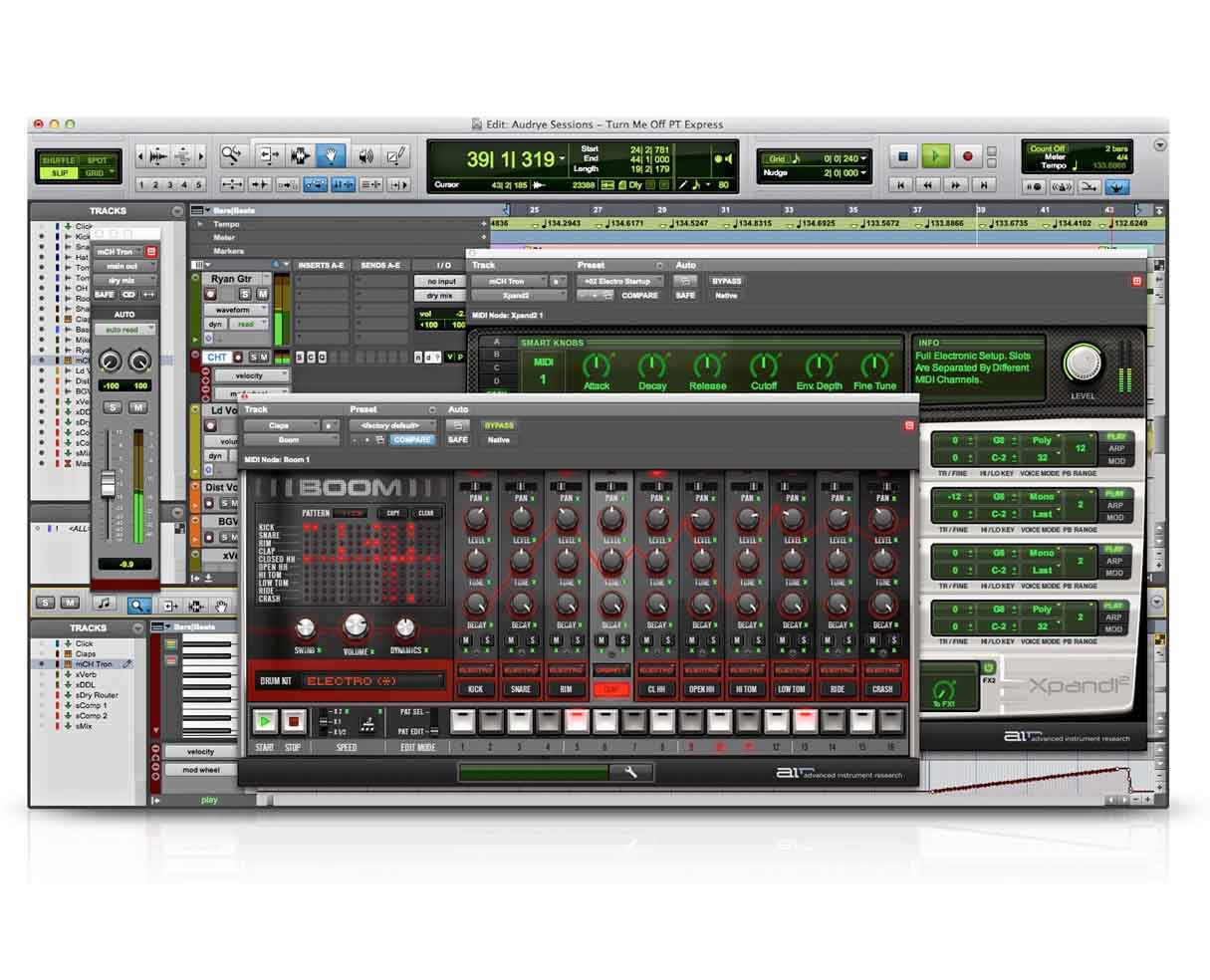Image resolution: width=1210 pixels, height=980 pixels.
Task: Select the Grabber hand tool
Action: (x=331, y=155)
